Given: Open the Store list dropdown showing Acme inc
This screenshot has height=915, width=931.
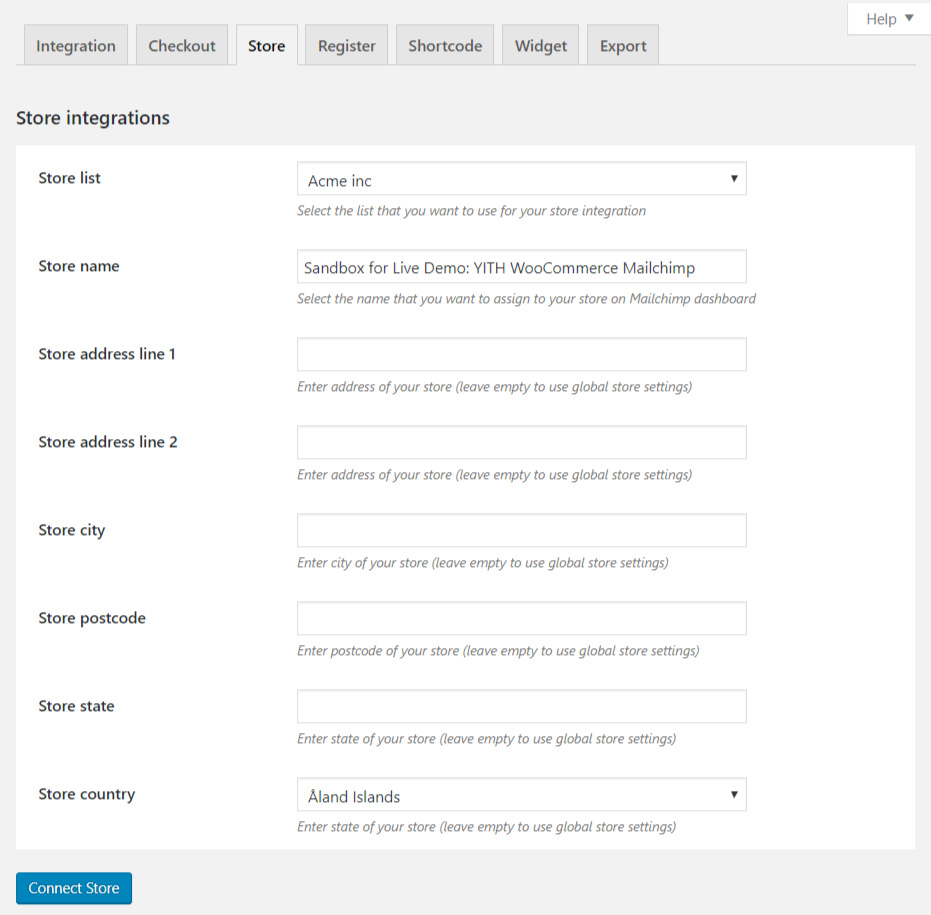Looking at the screenshot, I should (521, 180).
